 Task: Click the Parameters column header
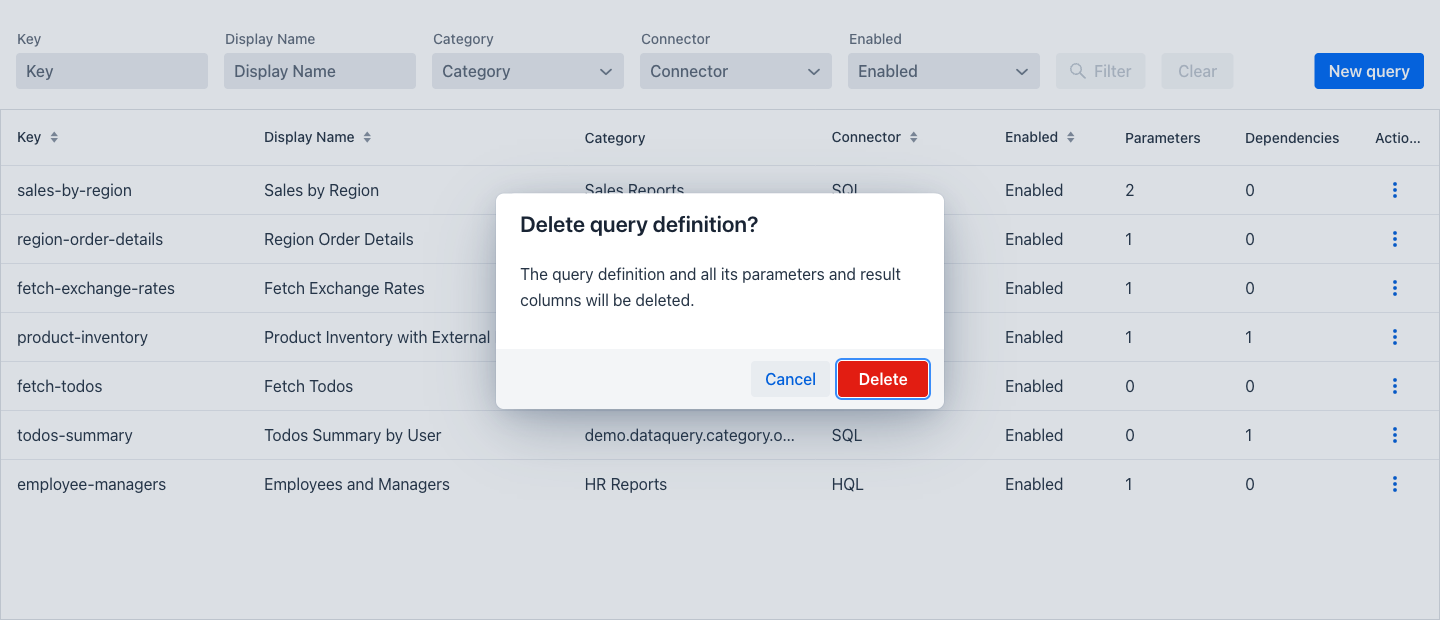[1162, 138]
